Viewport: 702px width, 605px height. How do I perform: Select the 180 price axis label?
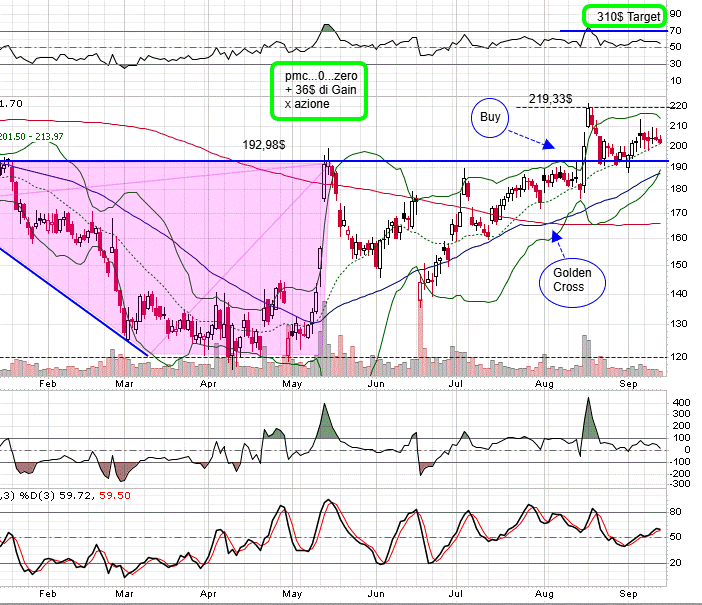pos(678,189)
